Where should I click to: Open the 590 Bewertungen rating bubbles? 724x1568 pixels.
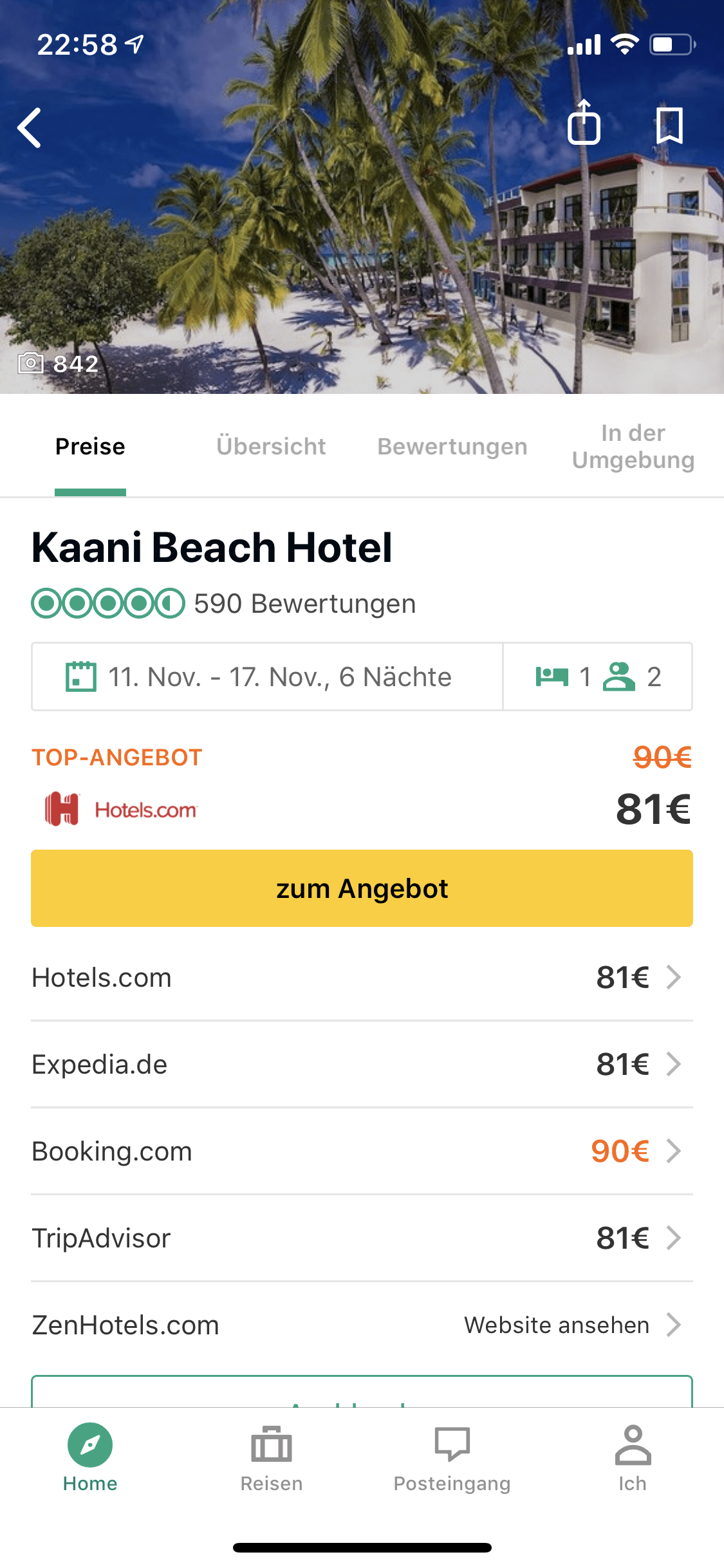(x=108, y=604)
